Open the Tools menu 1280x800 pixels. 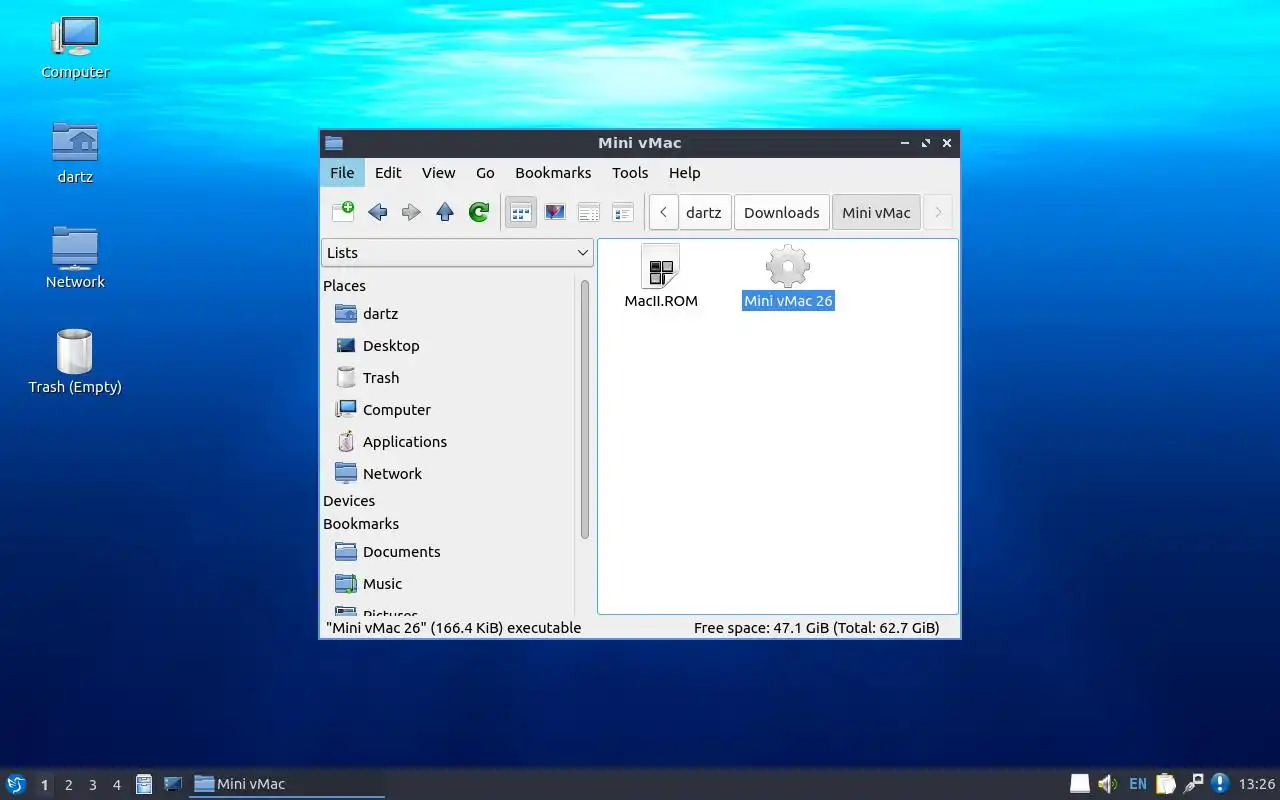point(630,172)
